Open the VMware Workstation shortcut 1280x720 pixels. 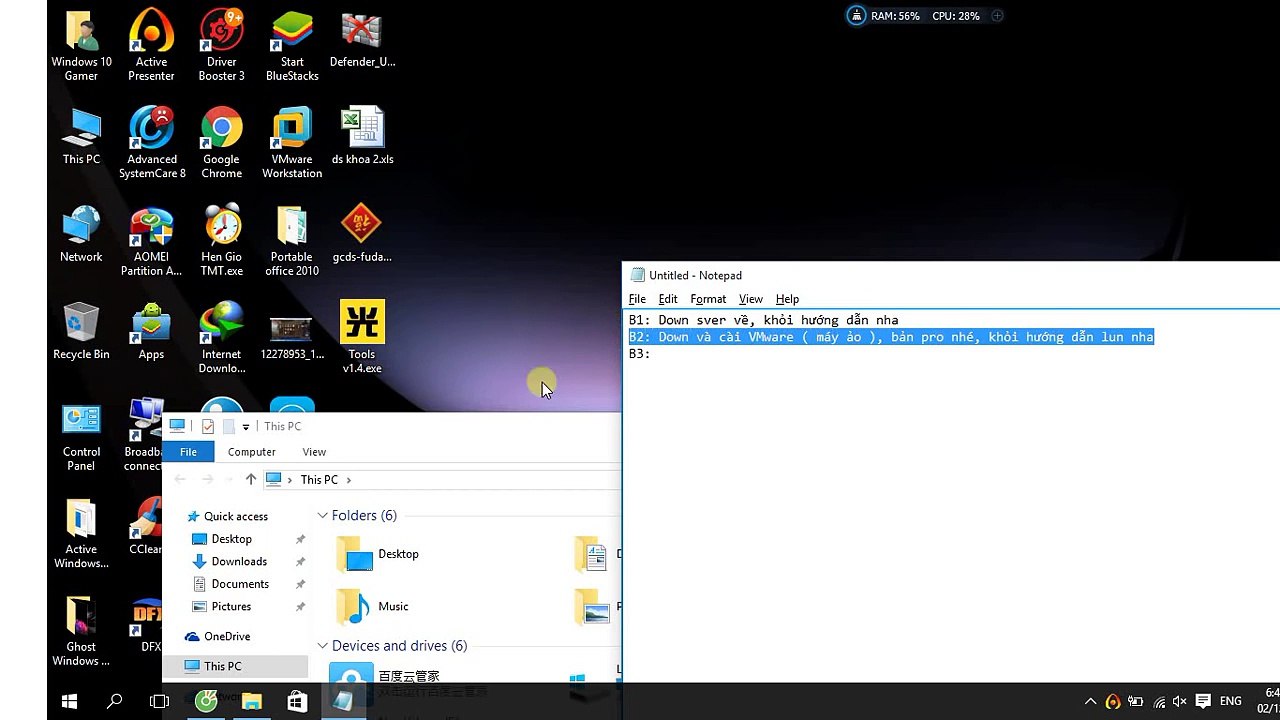(292, 143)
